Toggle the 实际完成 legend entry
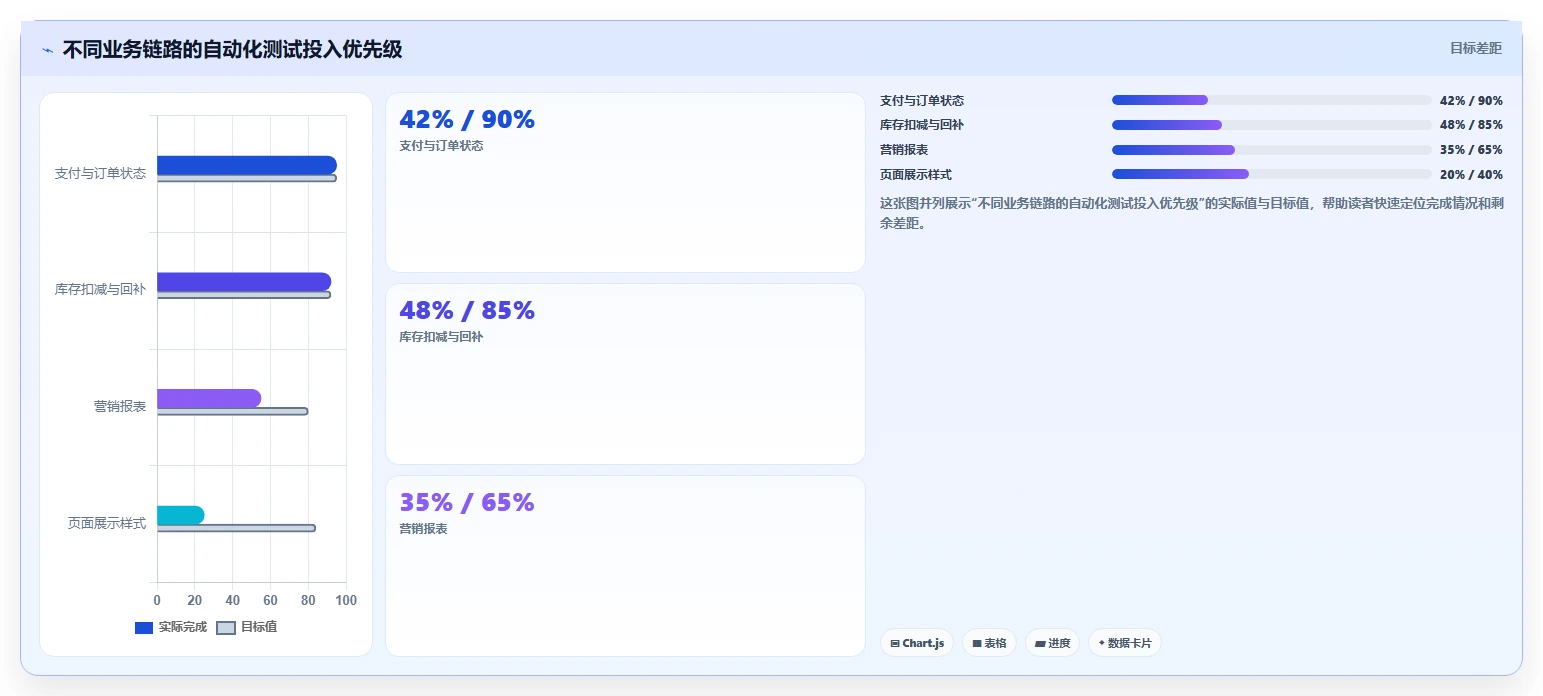 pos(171,627)
